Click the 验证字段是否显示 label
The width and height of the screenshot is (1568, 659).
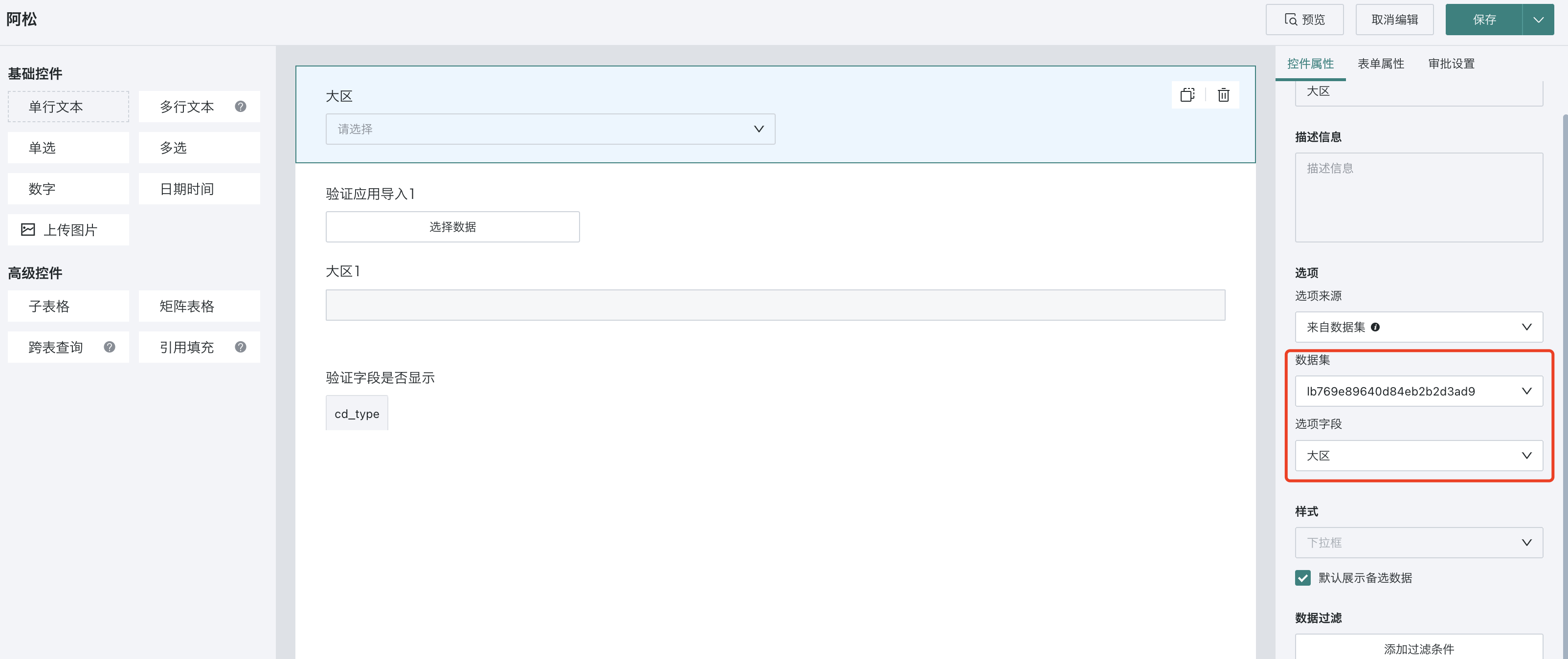(381, 377)
